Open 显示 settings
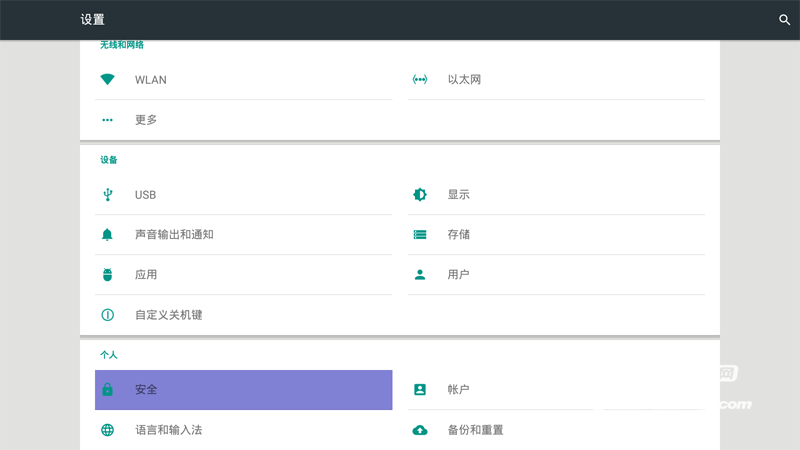This screenshot has width=800, height=450. point(556,194)
